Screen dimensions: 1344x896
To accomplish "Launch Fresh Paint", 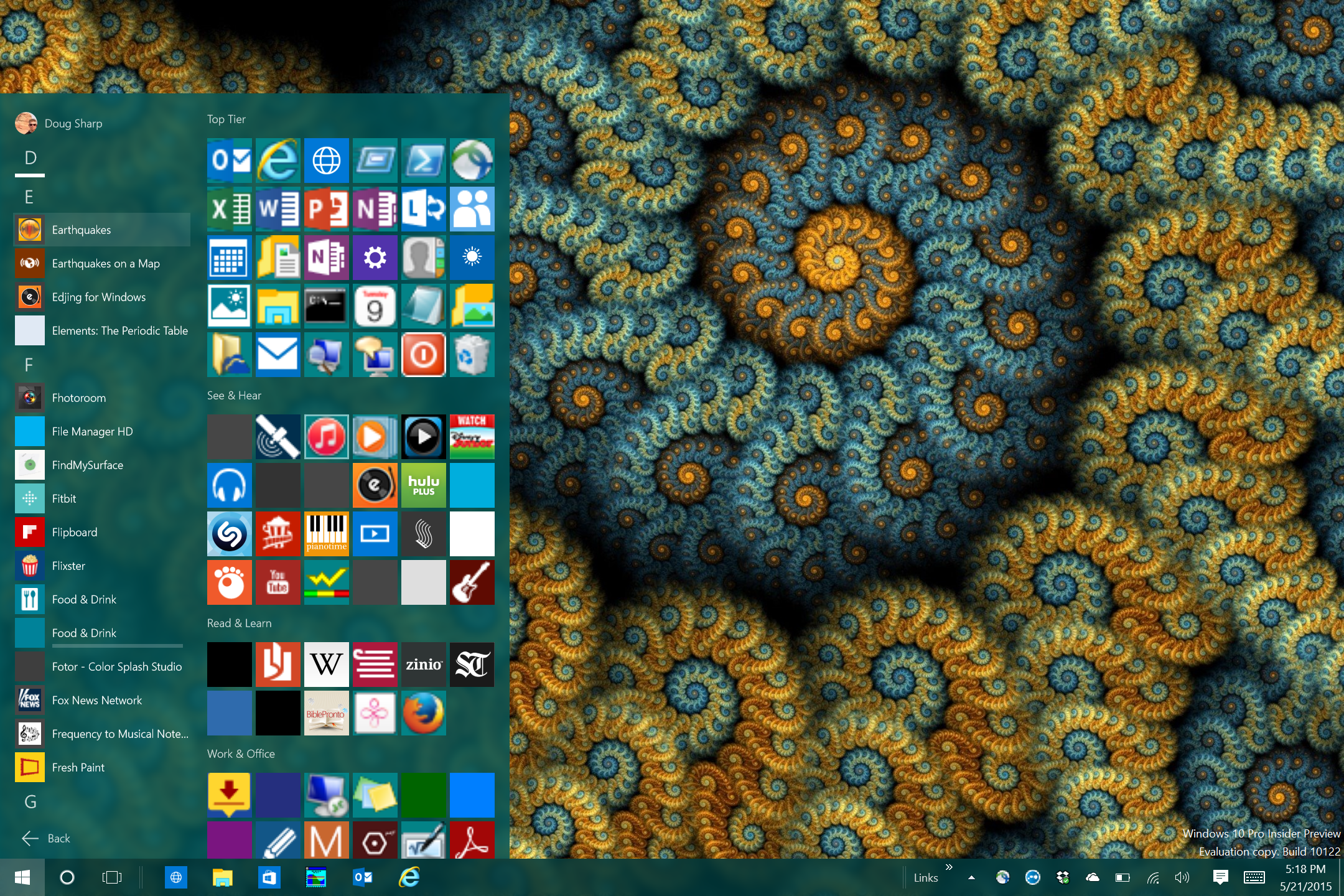I will (102, 767).
